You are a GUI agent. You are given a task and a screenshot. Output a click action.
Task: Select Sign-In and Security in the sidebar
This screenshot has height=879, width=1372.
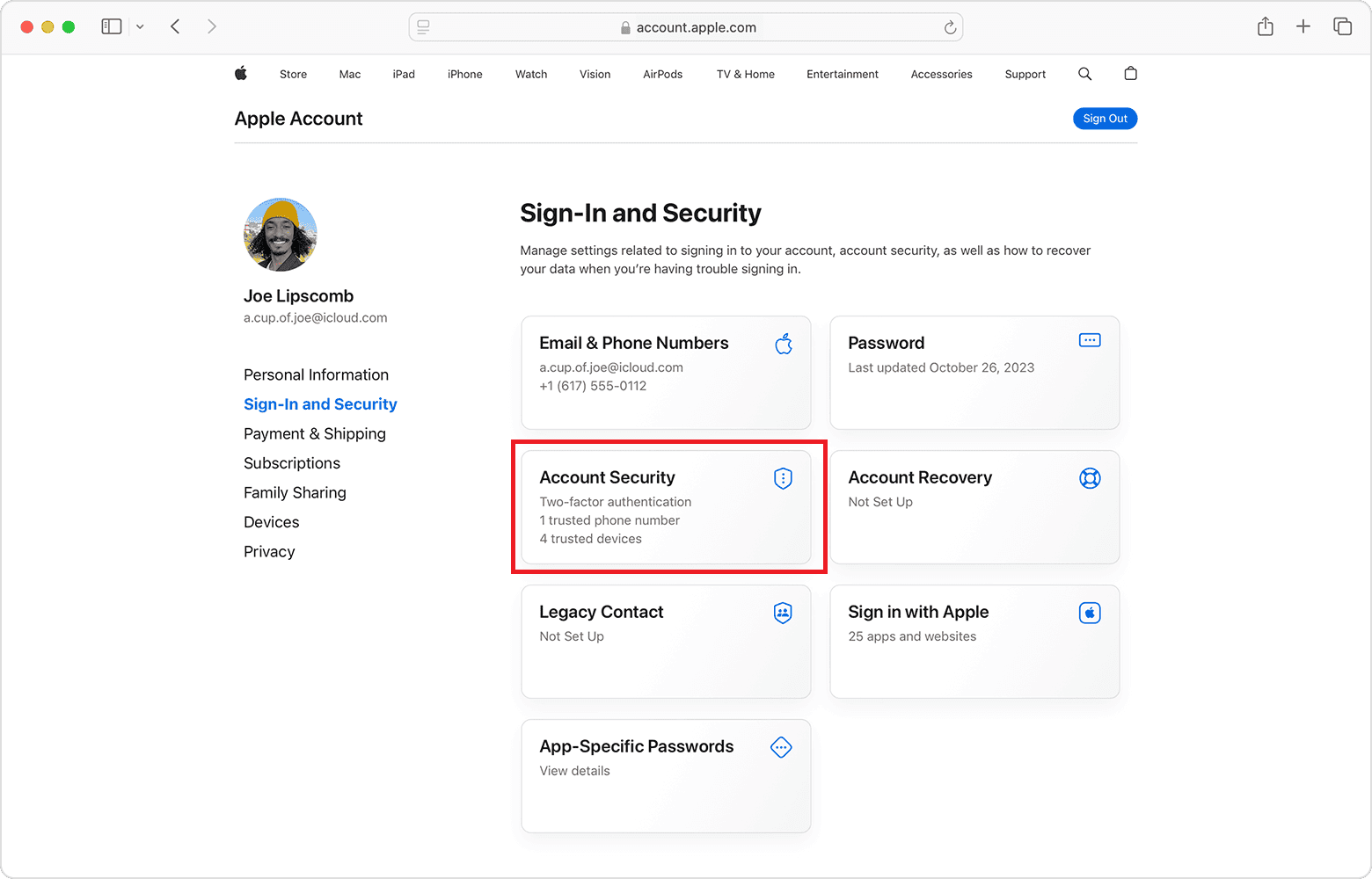click(x=321, y=404)
